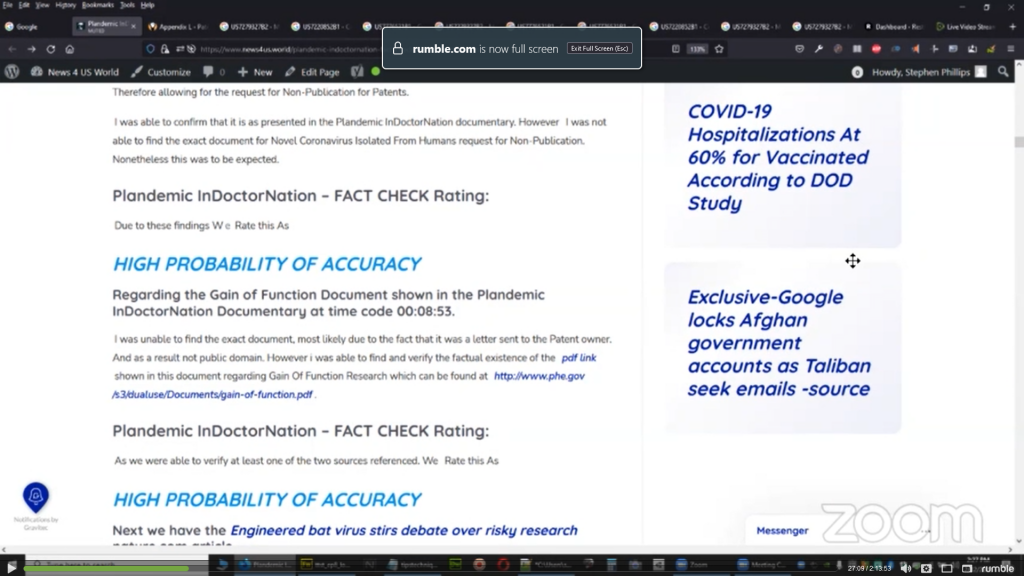
Task: Open the Engineered bat virus stirs debate link
Action: pos(404,530)
